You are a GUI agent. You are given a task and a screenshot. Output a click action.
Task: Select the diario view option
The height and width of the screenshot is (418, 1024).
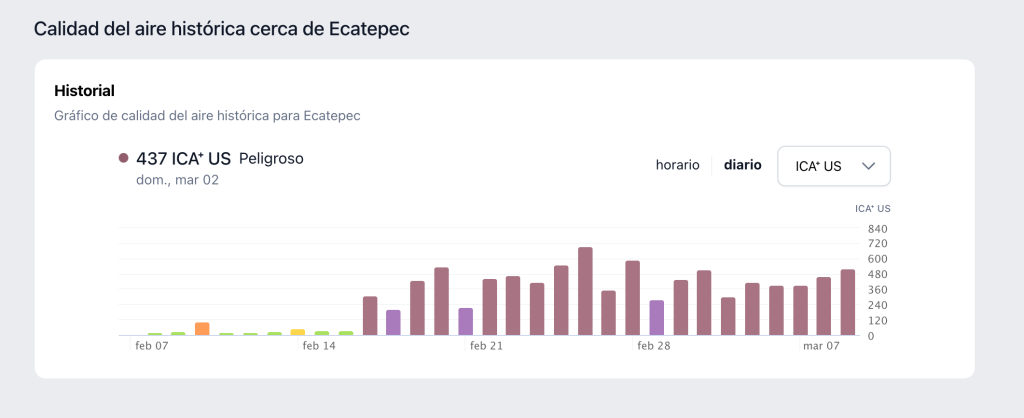(742, 165)
